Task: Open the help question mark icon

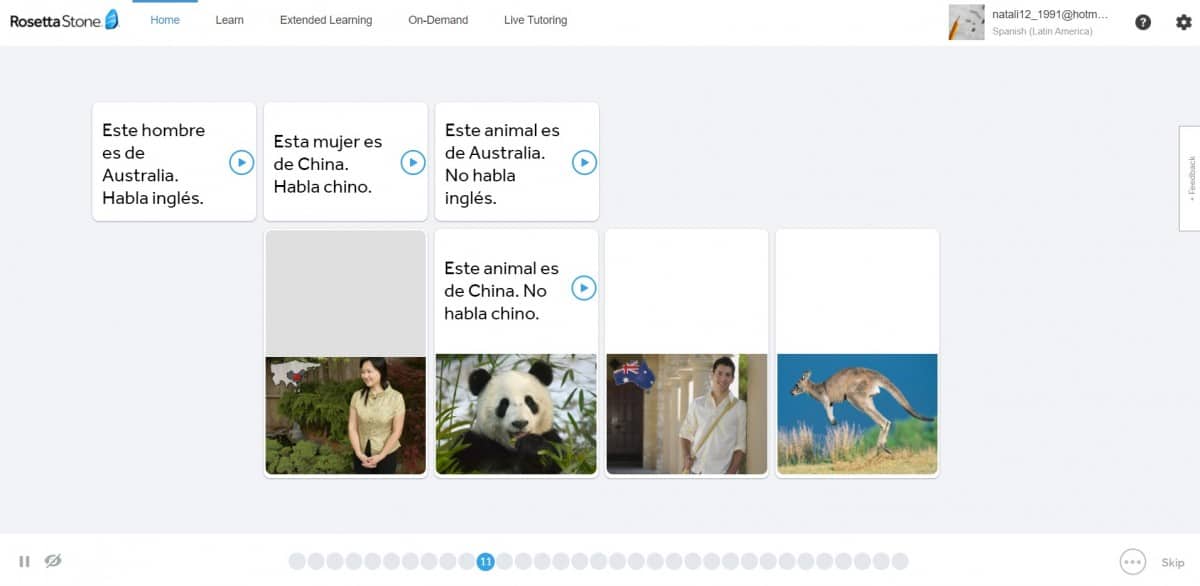Action: click(1143, 22)
